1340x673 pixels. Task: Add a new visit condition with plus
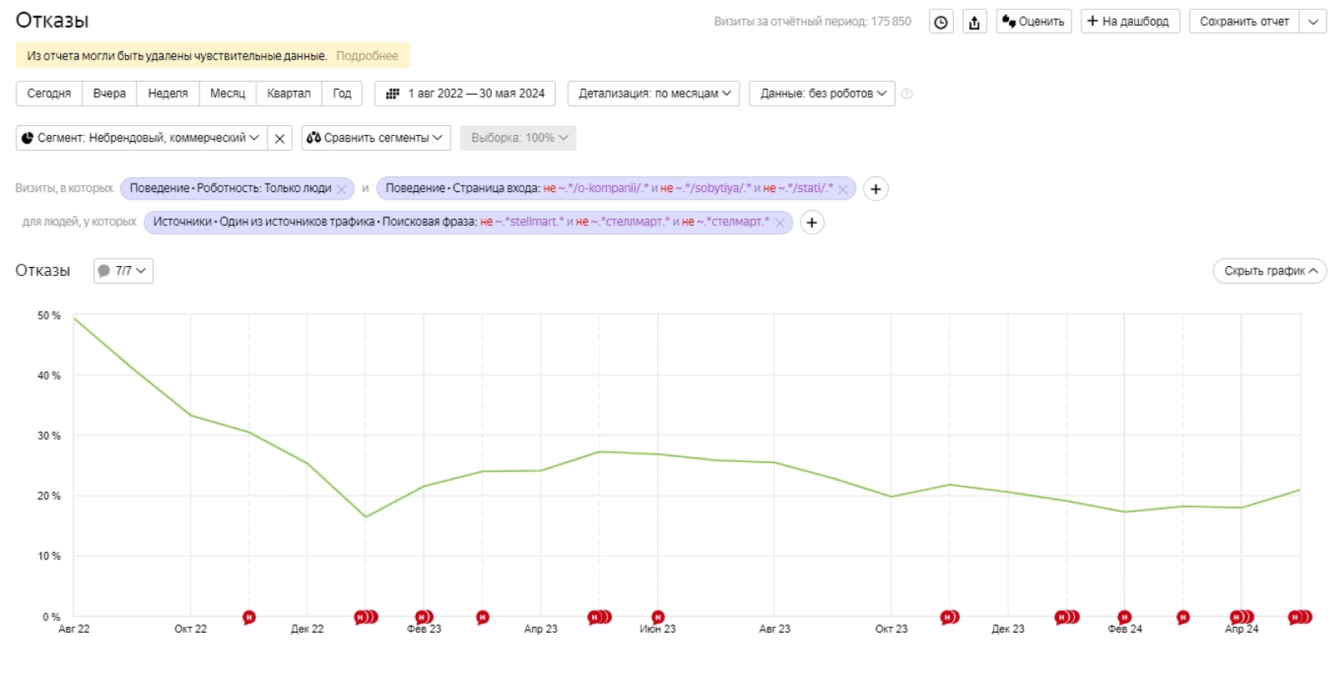pos(875,189)
